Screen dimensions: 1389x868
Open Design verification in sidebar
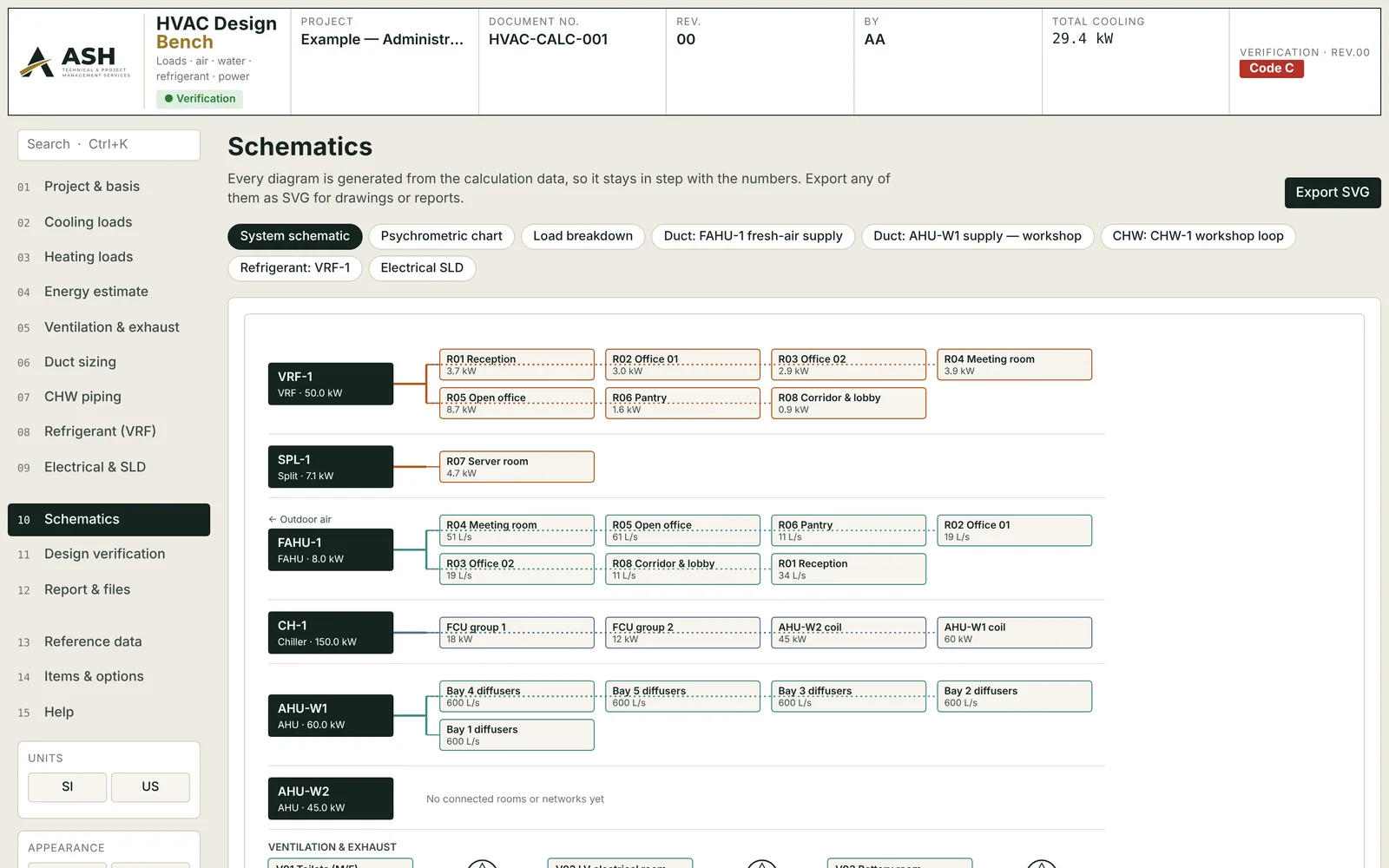tap(104, 554)
